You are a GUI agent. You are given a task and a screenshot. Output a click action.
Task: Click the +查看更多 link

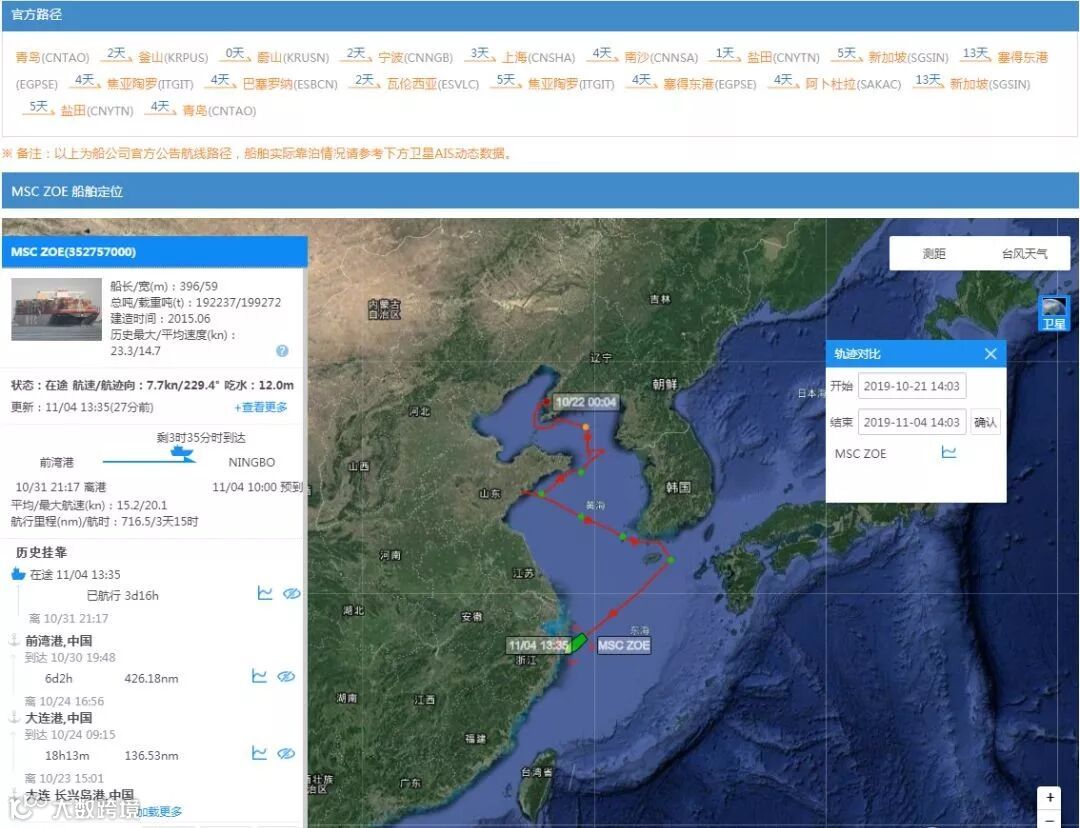[260, 407]
